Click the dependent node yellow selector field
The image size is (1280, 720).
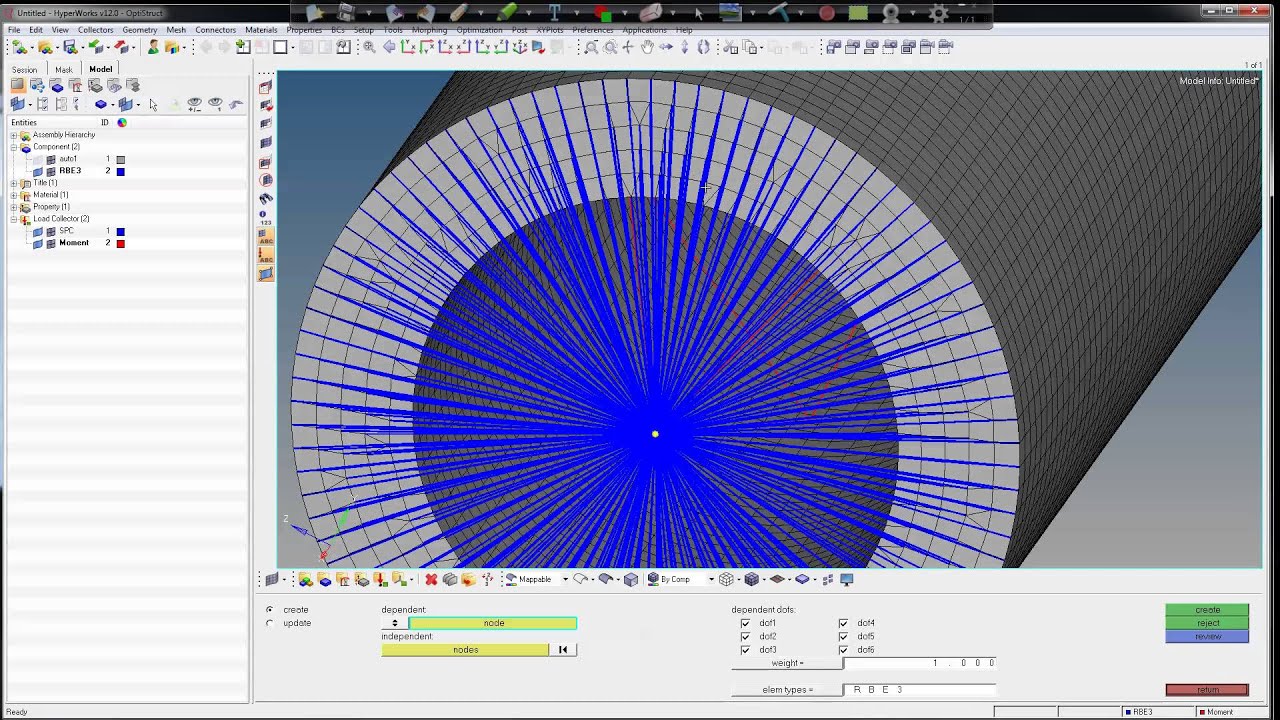(493, 623)
